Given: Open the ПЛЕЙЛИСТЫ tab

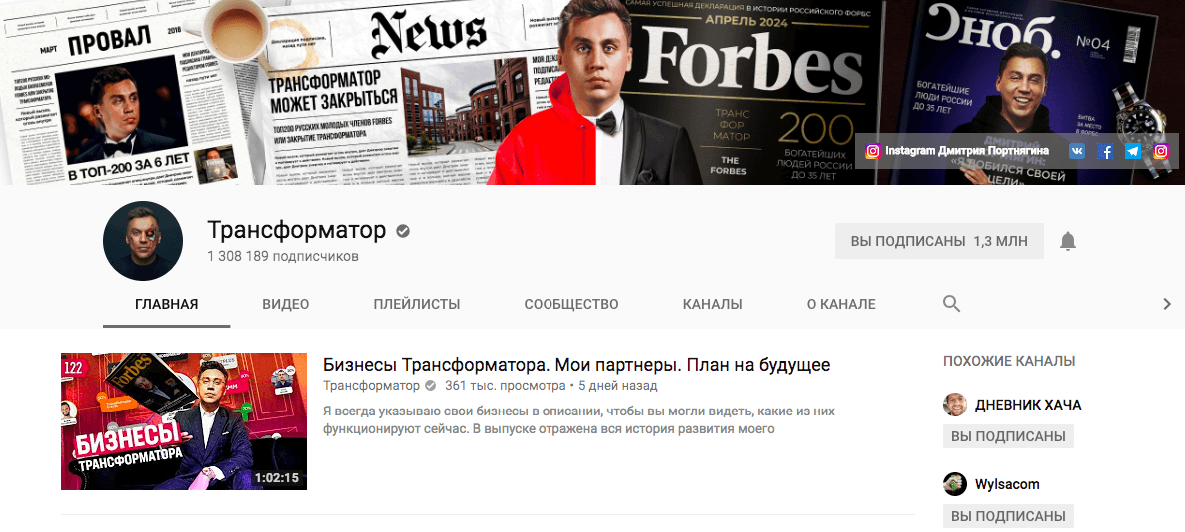Looking at the screenshot, I should 416,305.
